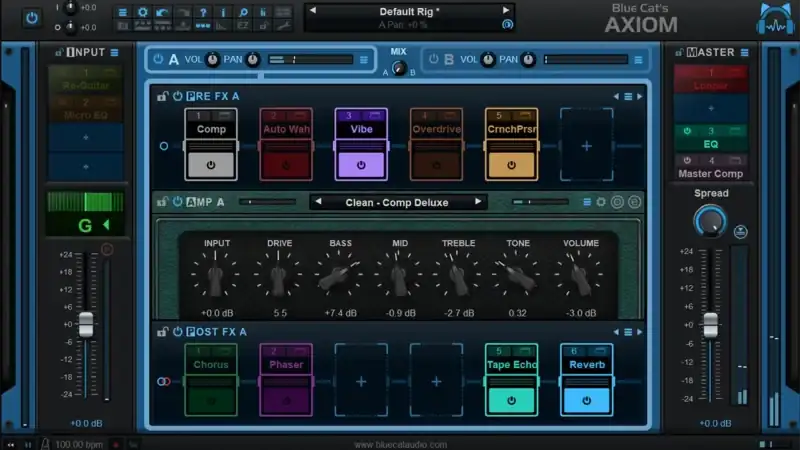Screen dimensions: 800x450
Task: Click the tuner note G display
Action: (x=85, y=225)
